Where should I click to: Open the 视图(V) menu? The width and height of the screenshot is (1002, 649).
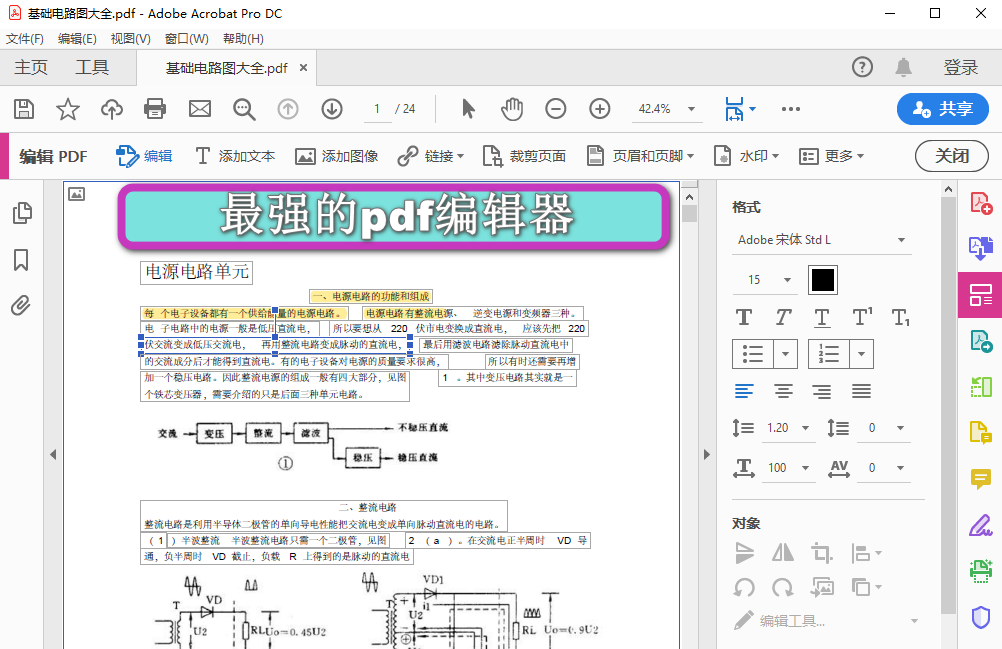tap(130, 39)
